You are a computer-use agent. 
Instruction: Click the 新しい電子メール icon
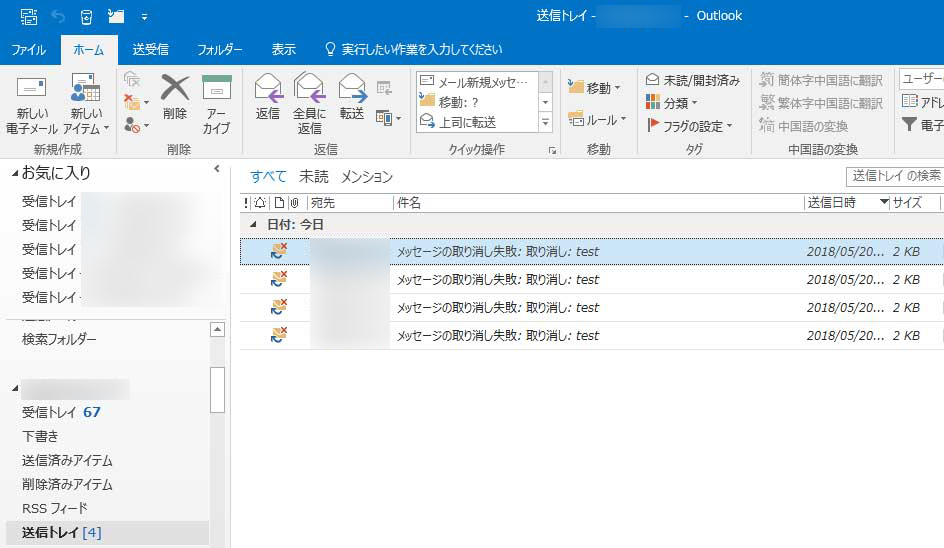(32, 90)
